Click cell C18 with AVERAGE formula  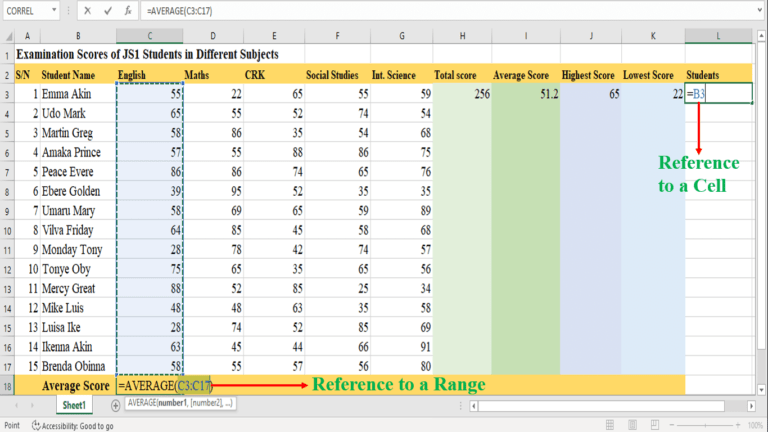click(149, 385)
